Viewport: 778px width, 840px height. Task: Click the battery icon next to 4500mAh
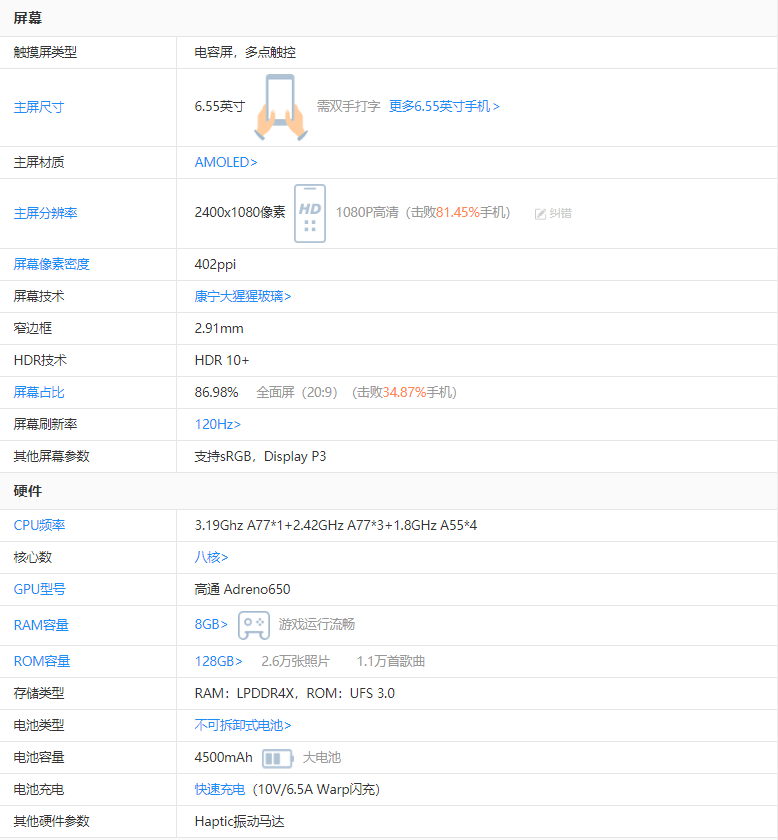pos(278,758)
